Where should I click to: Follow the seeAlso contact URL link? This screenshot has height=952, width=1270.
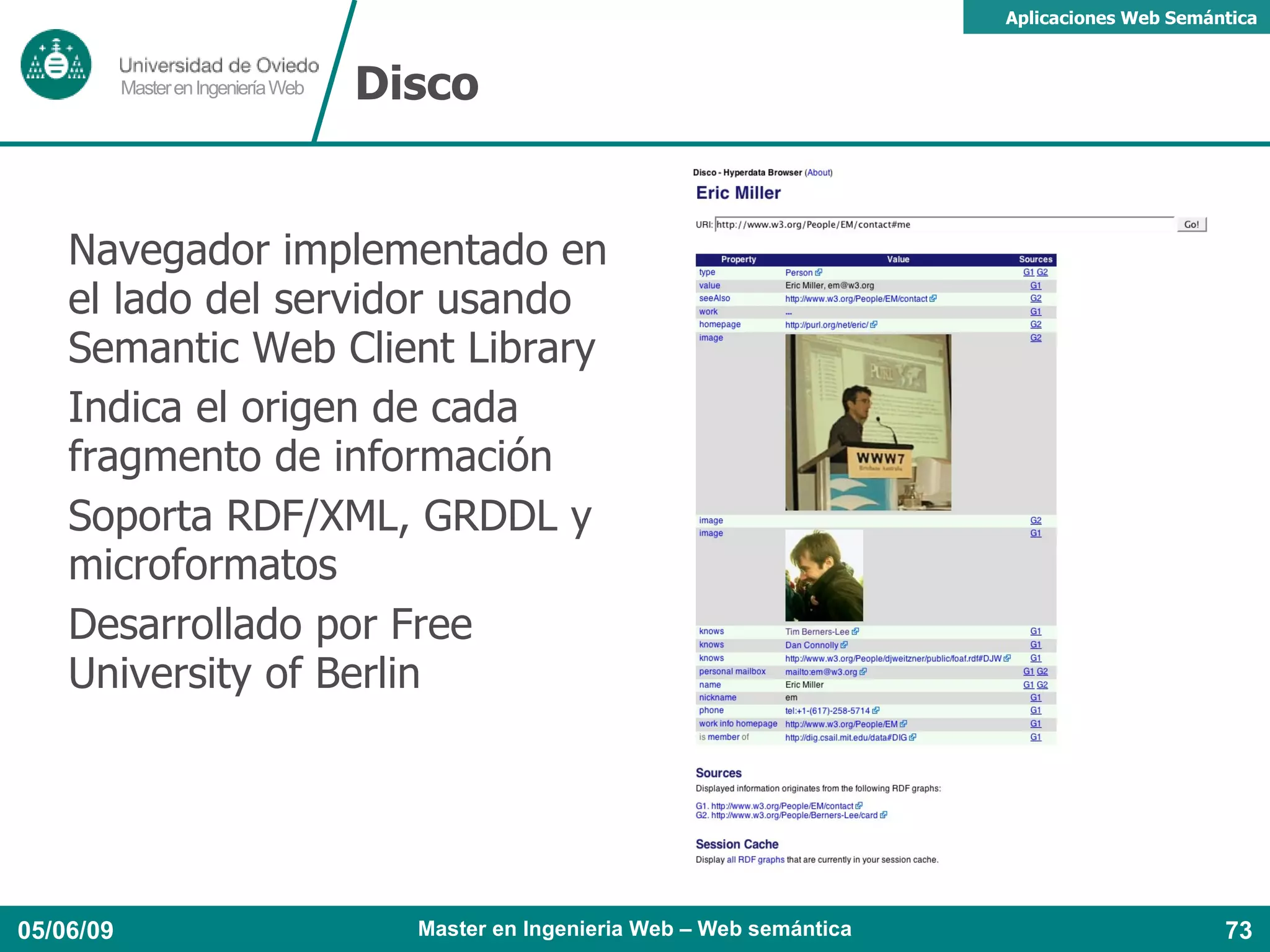(x=856, y=299)
